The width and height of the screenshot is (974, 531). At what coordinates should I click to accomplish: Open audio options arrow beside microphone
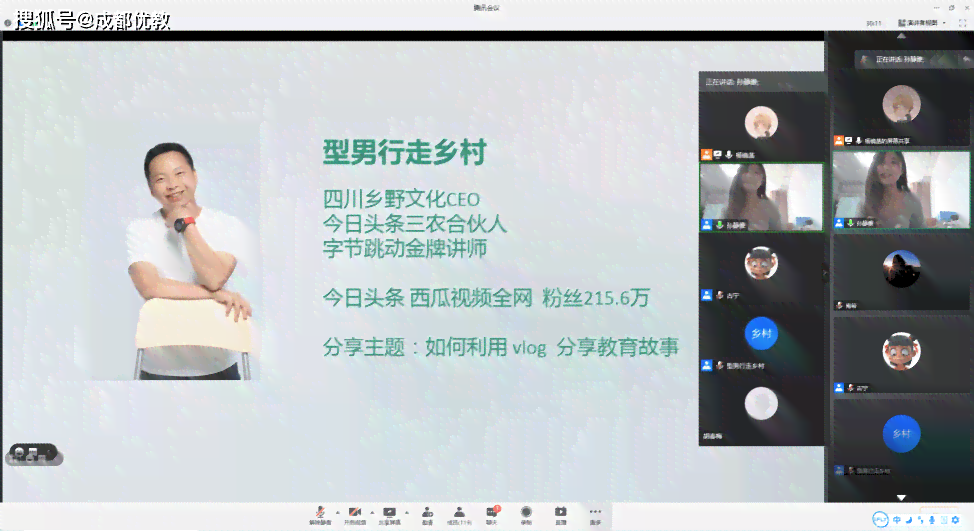click(337, 512)
